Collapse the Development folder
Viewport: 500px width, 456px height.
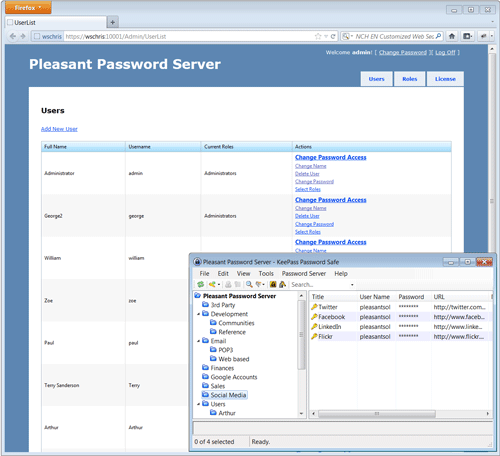199,314
